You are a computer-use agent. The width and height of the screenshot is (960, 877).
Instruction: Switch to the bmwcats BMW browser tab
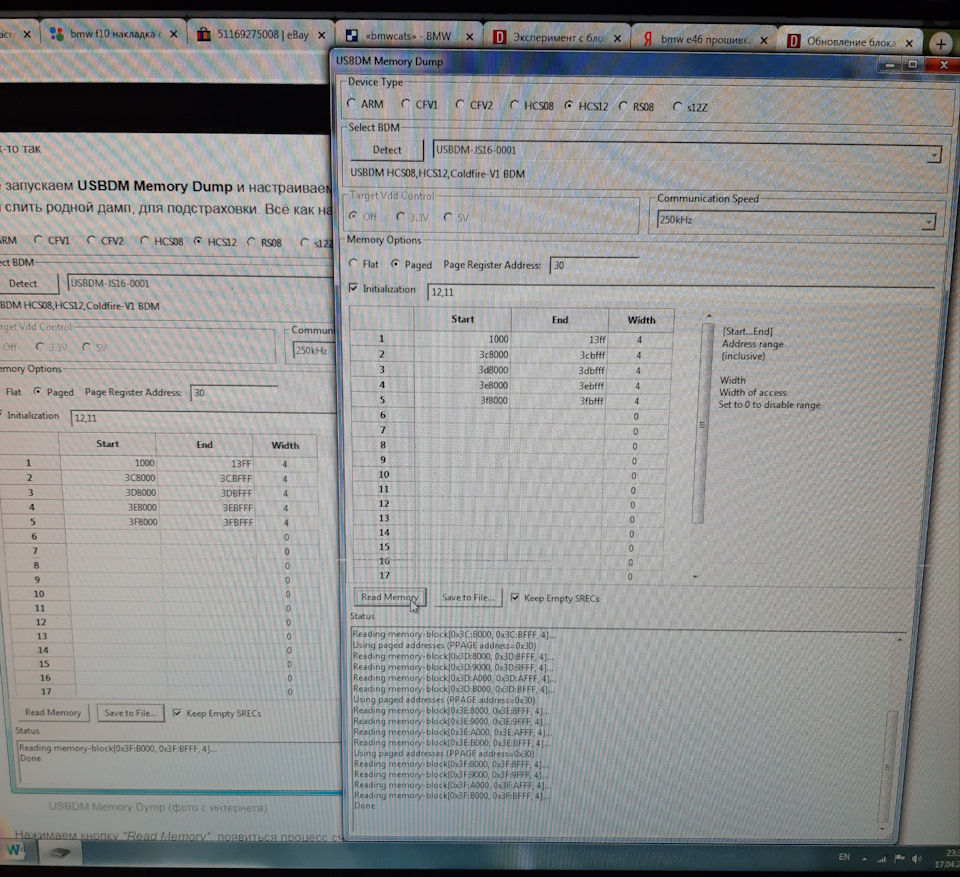pos(409,36)
